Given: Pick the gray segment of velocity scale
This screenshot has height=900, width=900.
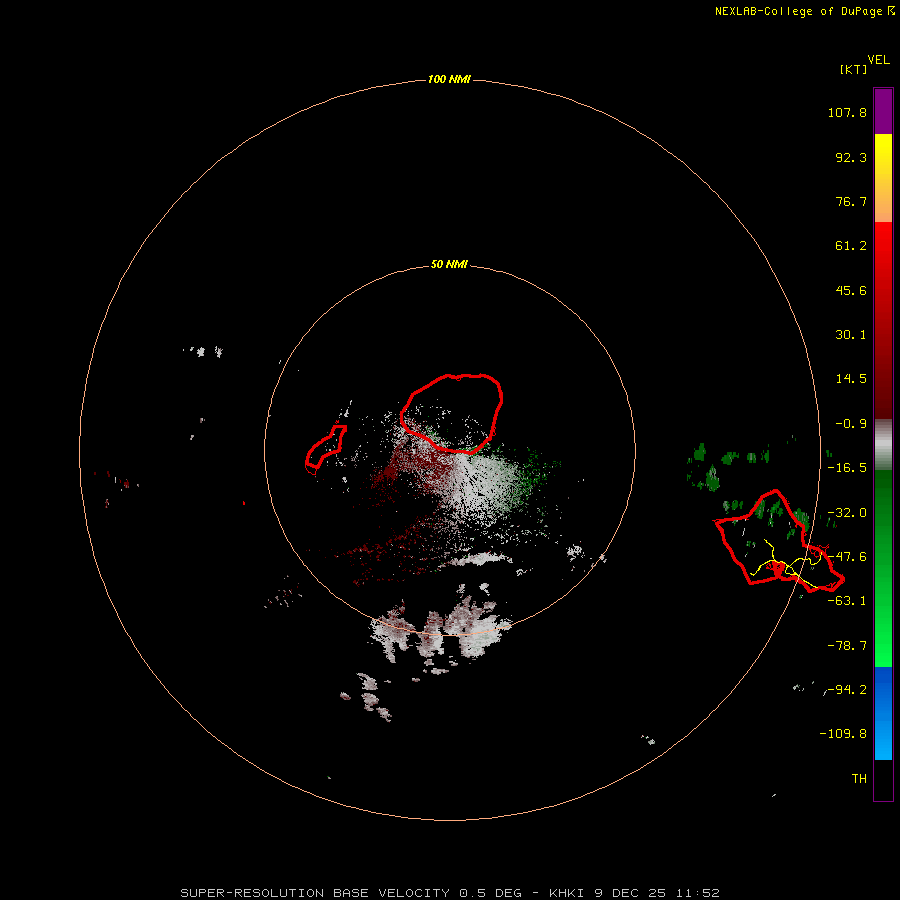Looking at the screenshot, I should click(883, 445).
